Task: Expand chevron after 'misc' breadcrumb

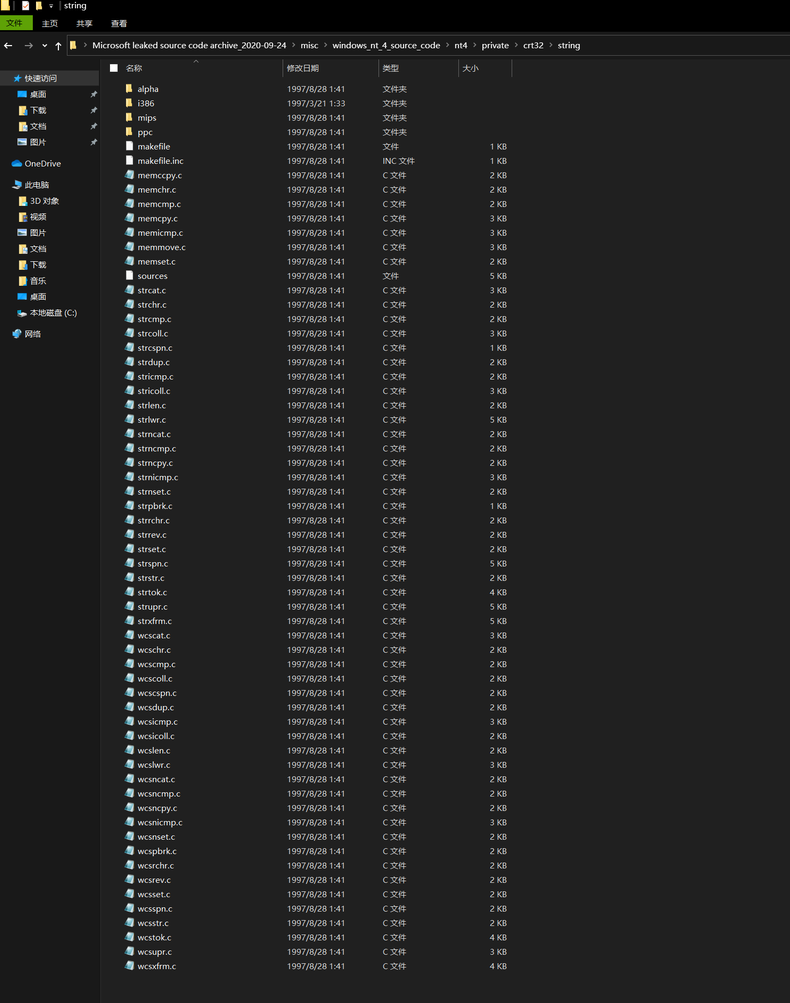Action: pyautogui.click(x=325, y=45)
